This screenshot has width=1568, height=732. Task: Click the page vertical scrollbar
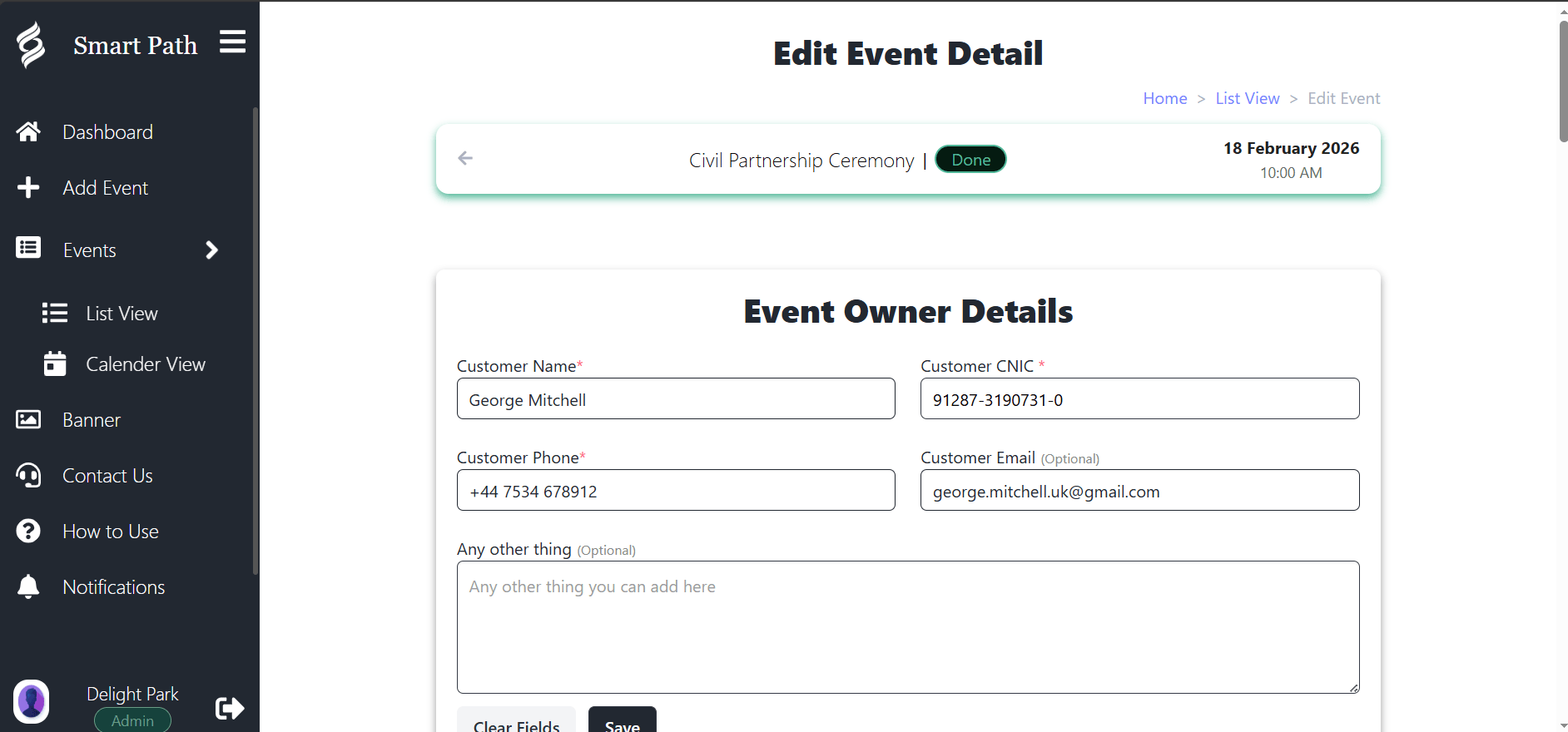(x=1562, y=83)
